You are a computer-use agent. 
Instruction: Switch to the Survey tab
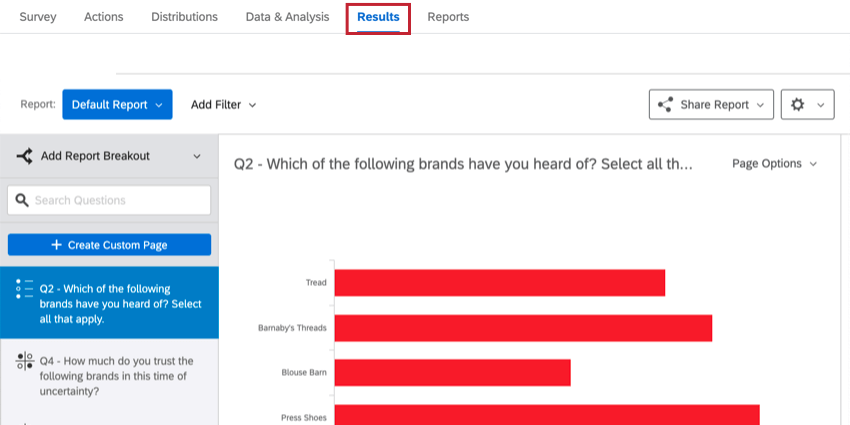[x=38, y=17]
